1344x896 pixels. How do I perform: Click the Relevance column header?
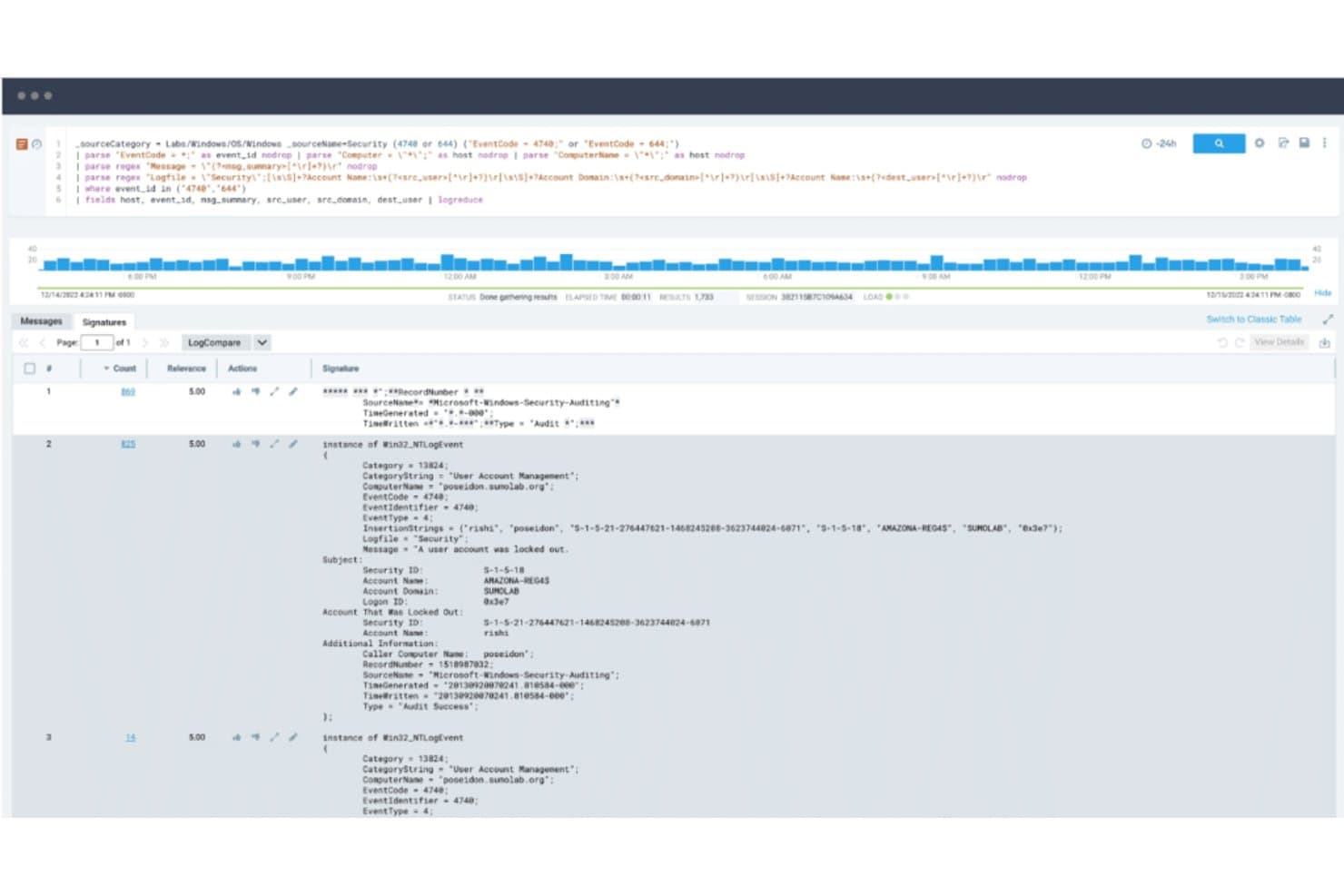[186, 369]
